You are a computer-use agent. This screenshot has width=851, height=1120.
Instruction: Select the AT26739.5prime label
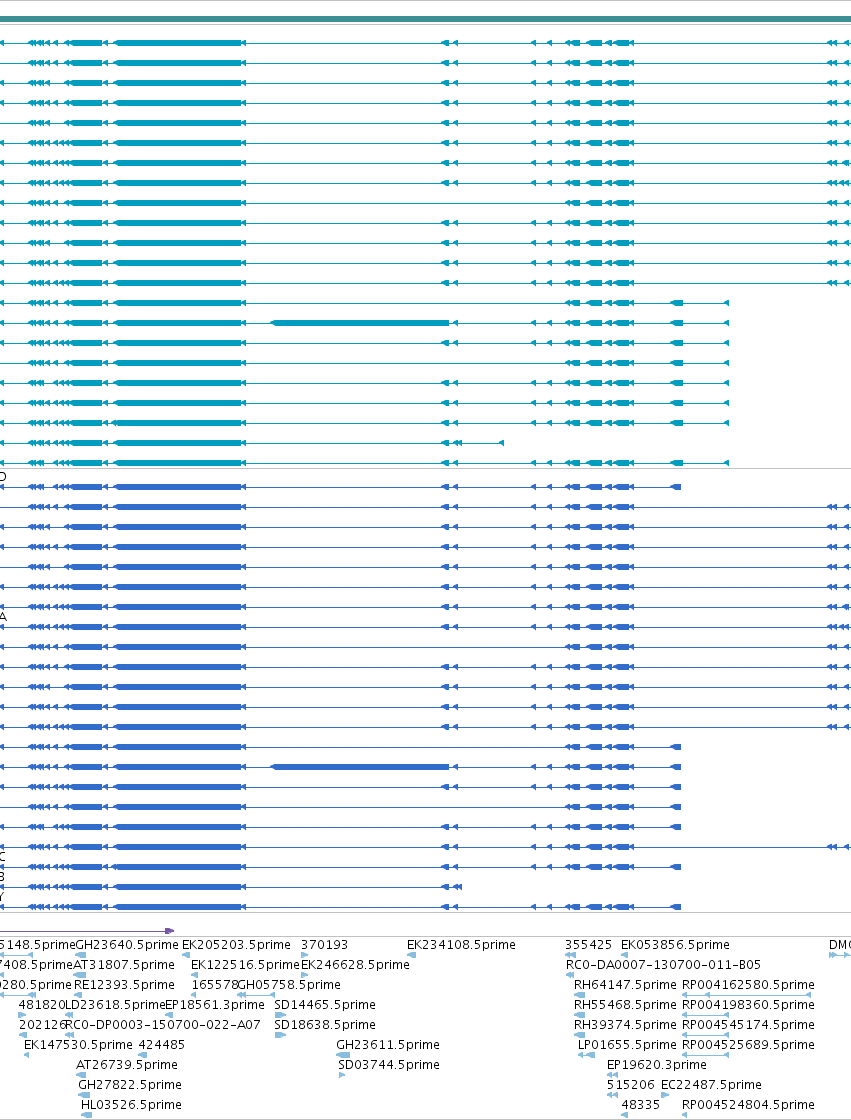tap(127, 1064)
